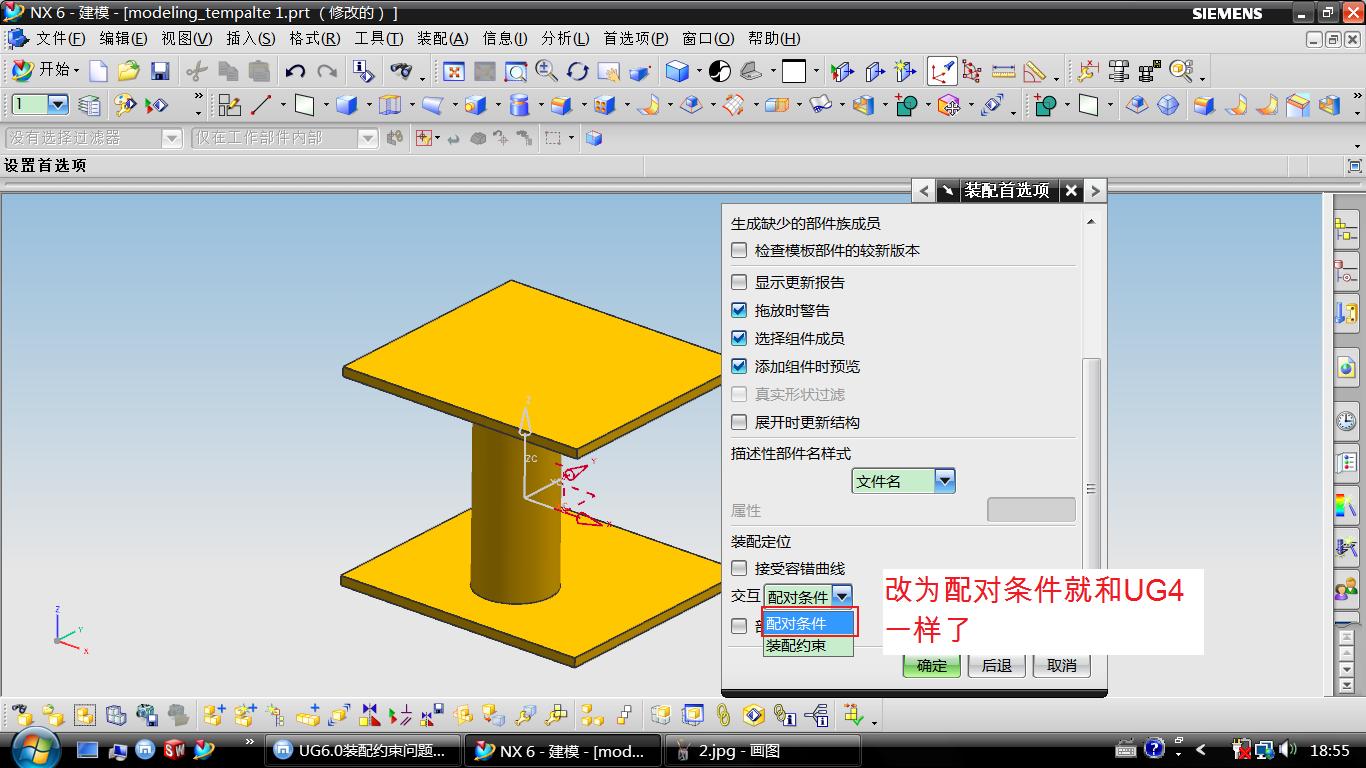Confirm the dialog with 确定
1366x768 pixels.
click(x=932, y=665)
